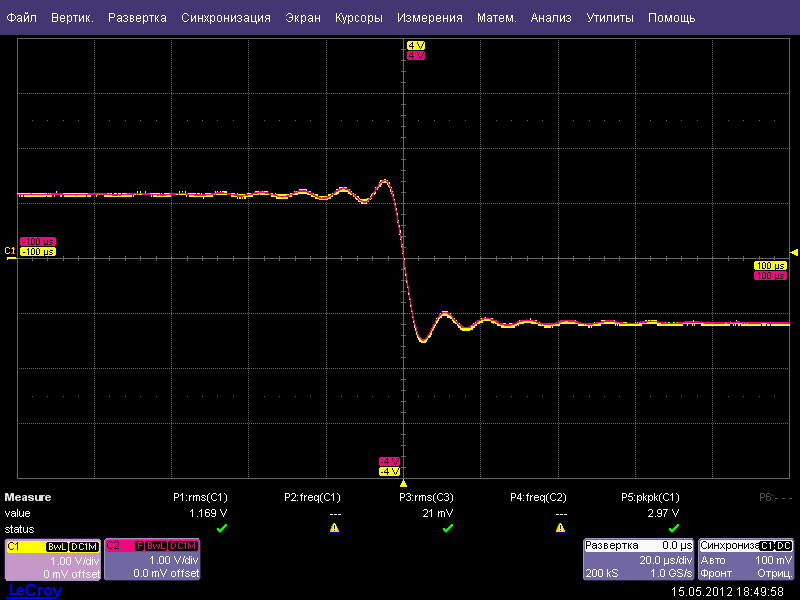Click the C1 channel descriptor box
Image resolution: width=800 pixels, height=600 pixels.
52,560
